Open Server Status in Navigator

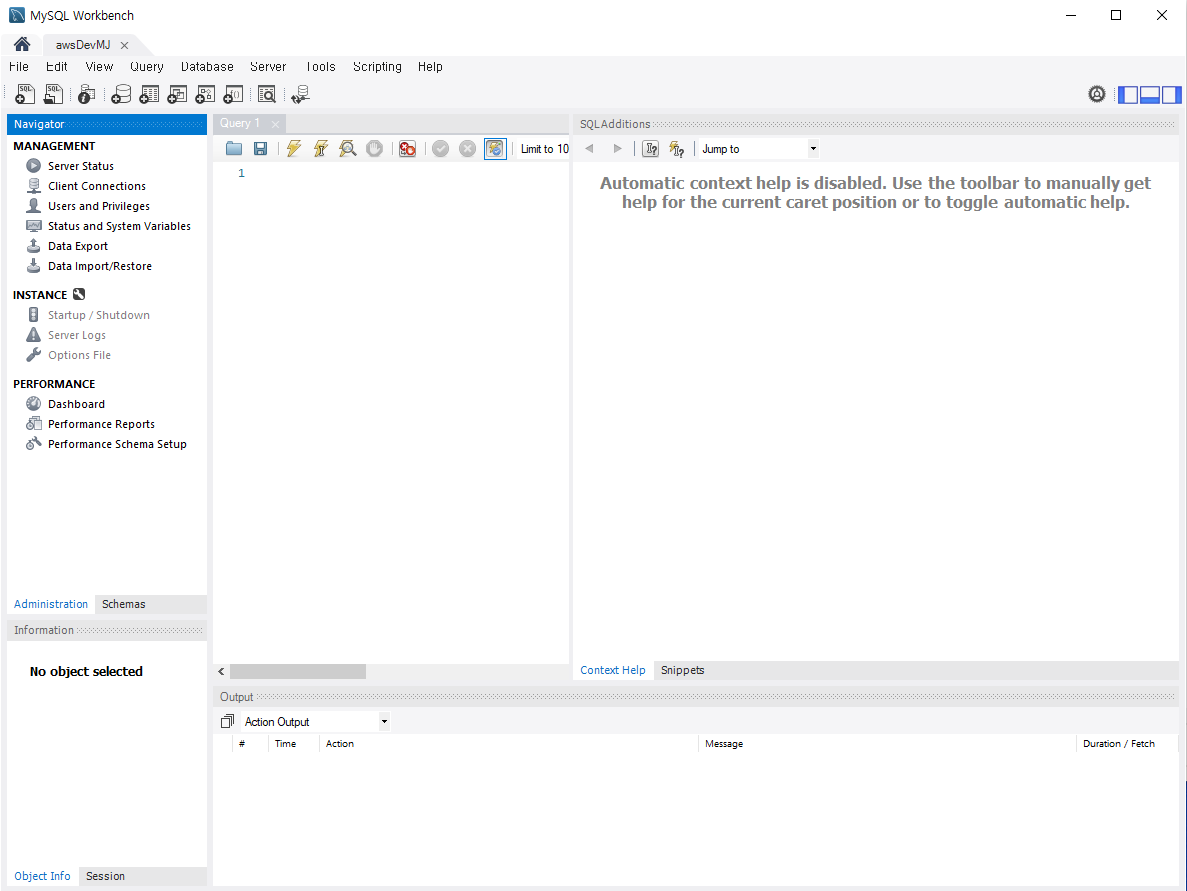81,166
